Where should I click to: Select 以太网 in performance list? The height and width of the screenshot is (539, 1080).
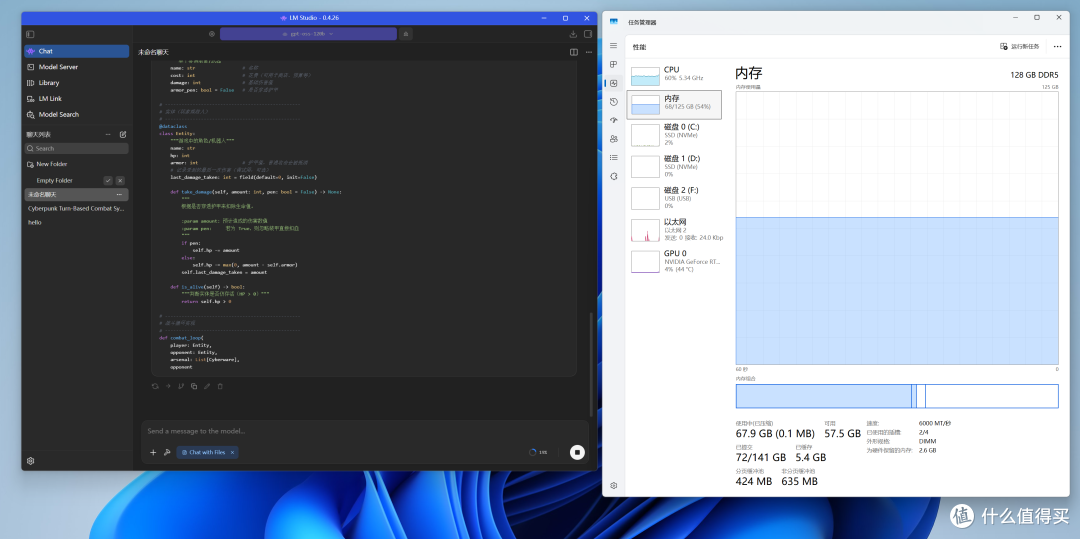pos(675,229)
